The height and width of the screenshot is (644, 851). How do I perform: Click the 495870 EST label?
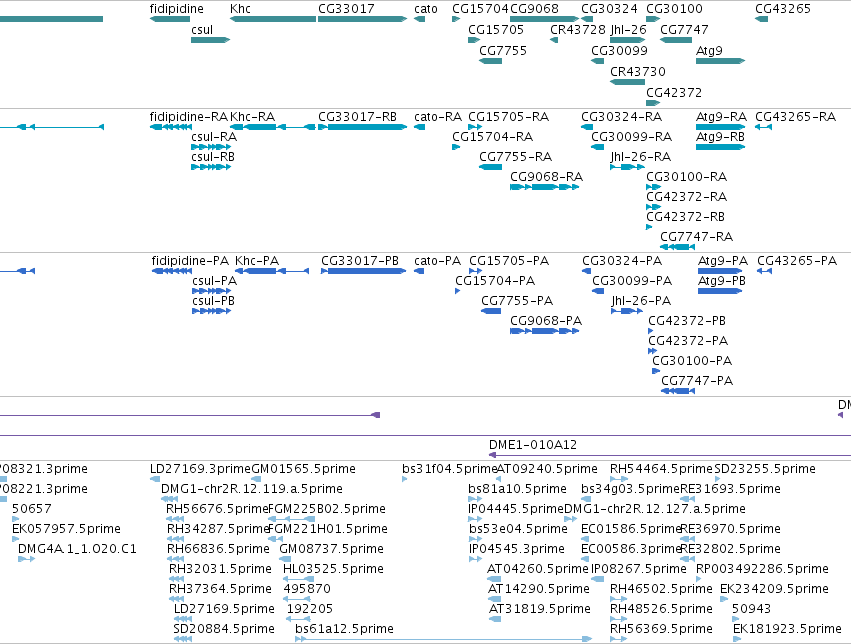(307, 589)
